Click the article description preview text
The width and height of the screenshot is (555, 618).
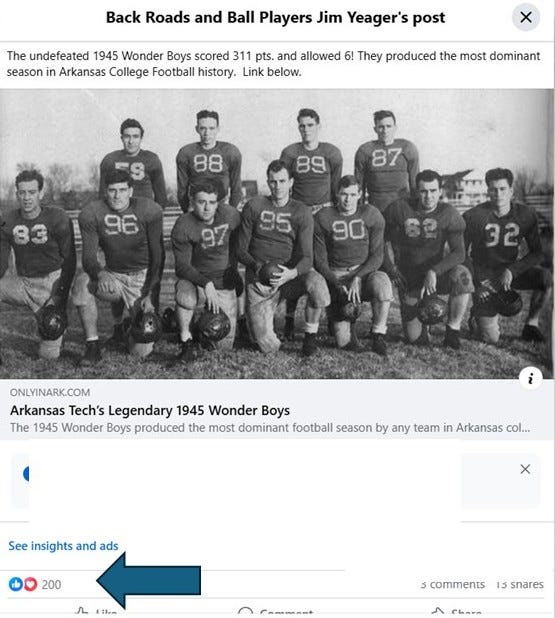[270, 428]
